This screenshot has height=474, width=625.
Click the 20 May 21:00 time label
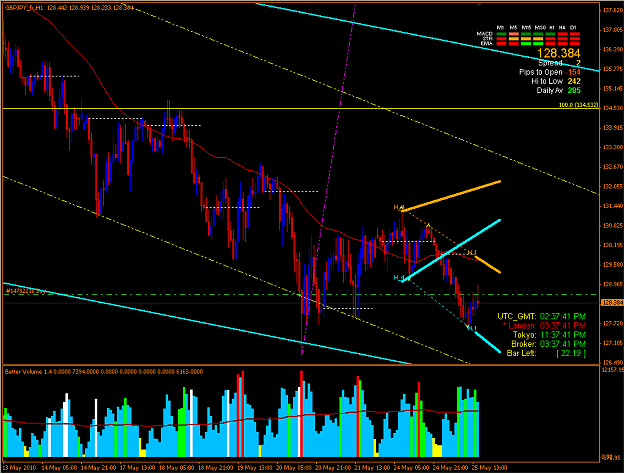(332, 468)
